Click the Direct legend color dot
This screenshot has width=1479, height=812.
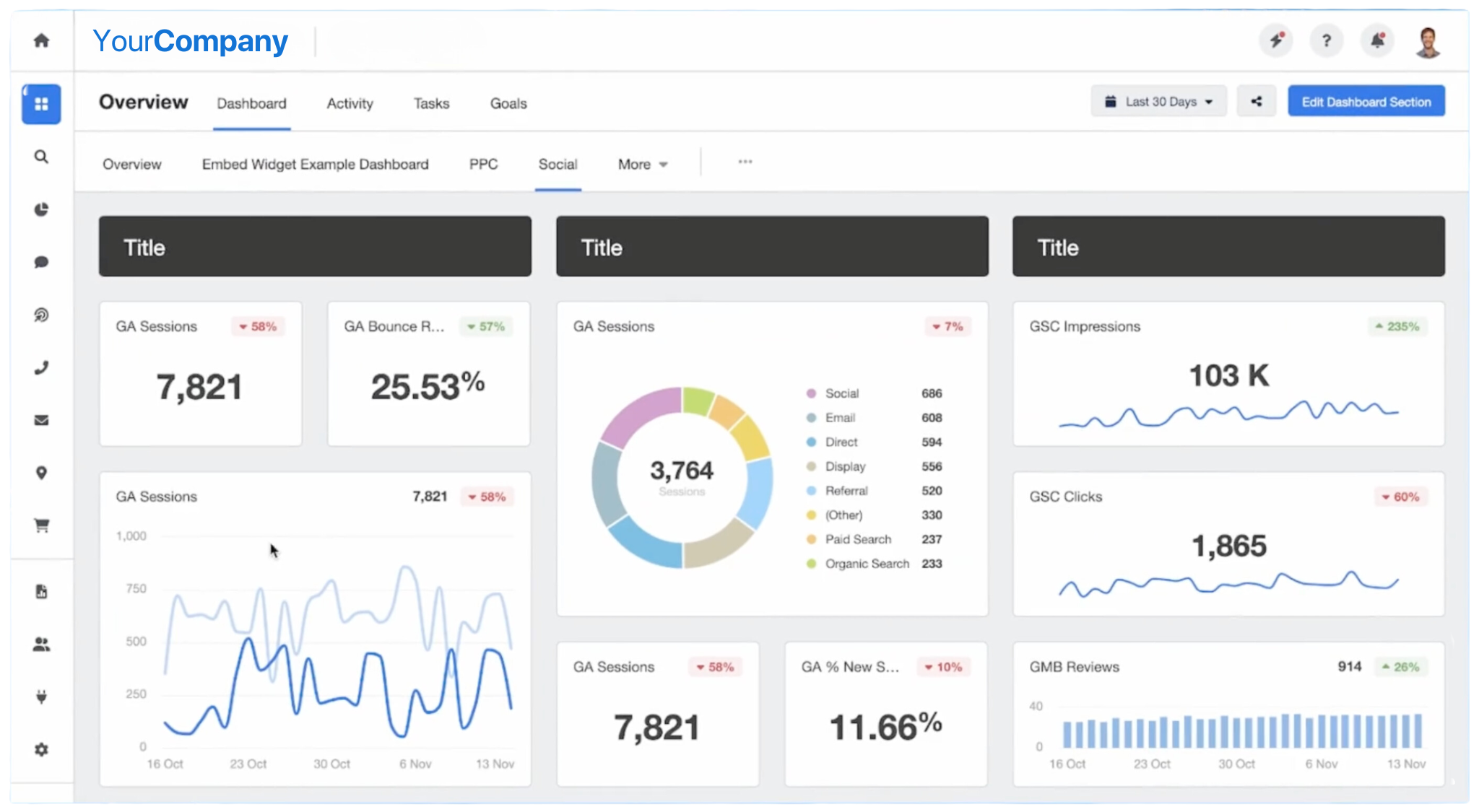(x=811, y=442)
